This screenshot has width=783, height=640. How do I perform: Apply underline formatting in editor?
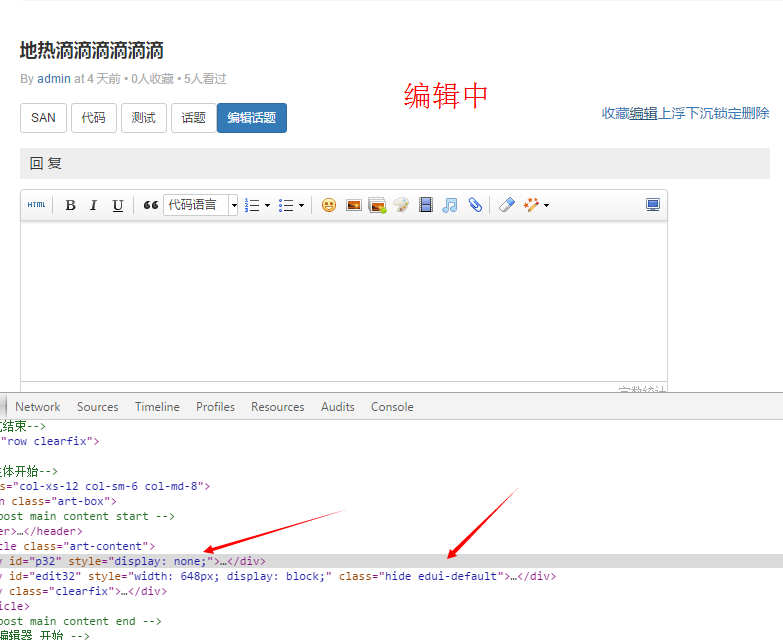point(117,205)
